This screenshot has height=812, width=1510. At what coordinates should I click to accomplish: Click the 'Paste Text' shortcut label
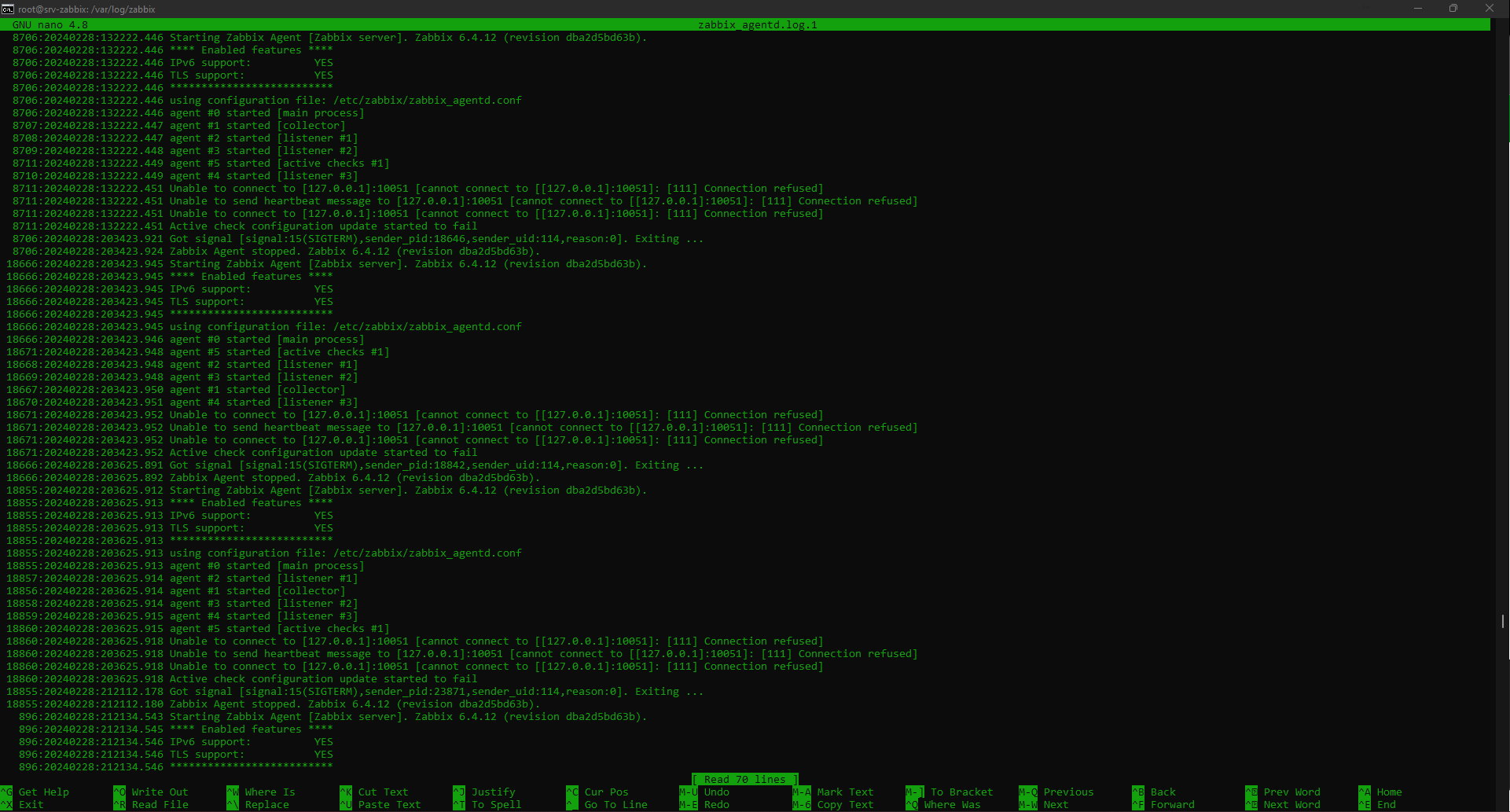[390, 805]
